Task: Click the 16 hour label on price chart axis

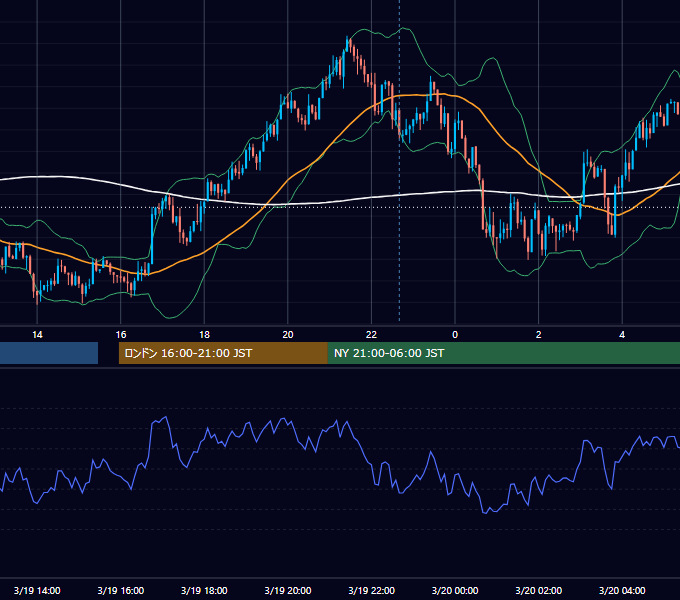Action: click(121, 335)
